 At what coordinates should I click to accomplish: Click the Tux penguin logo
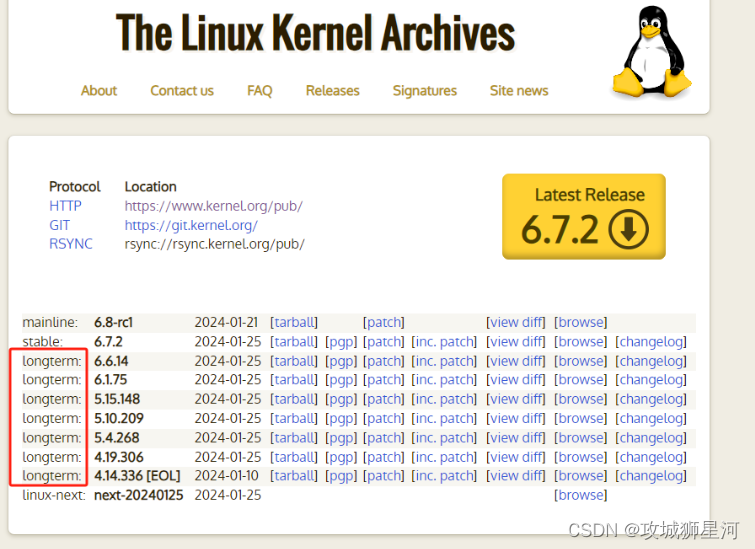click(x=652, y=52)
